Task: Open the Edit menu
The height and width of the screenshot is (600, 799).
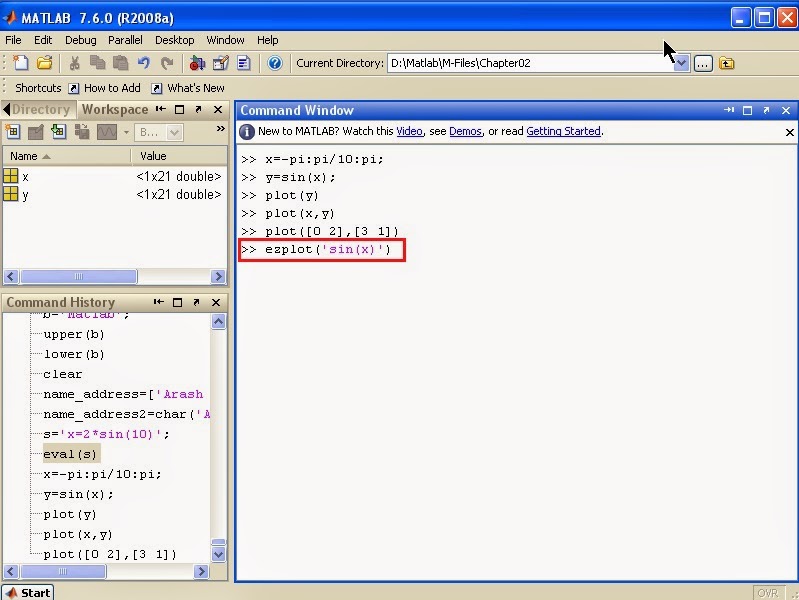Action: coord(43,40)
